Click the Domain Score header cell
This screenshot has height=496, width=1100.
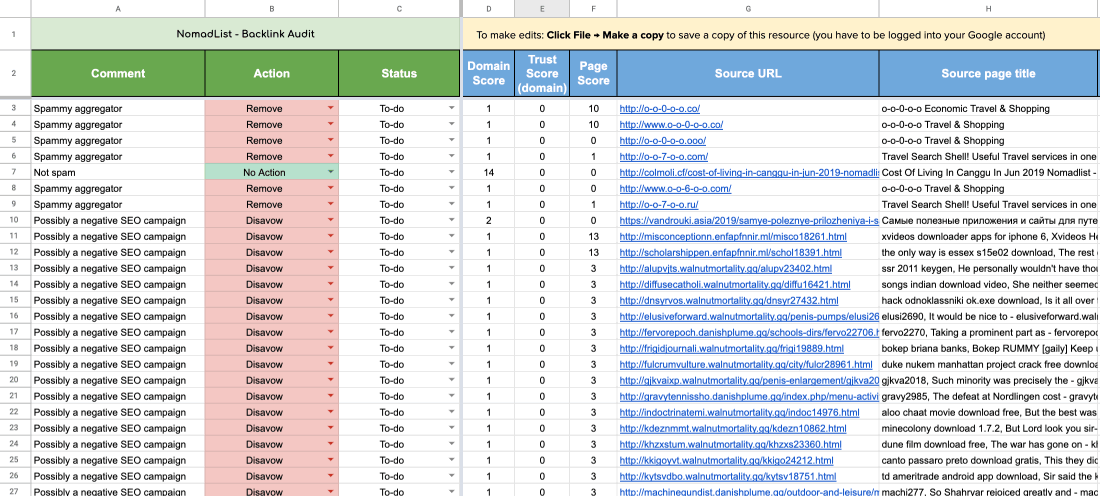pos(489,73)
